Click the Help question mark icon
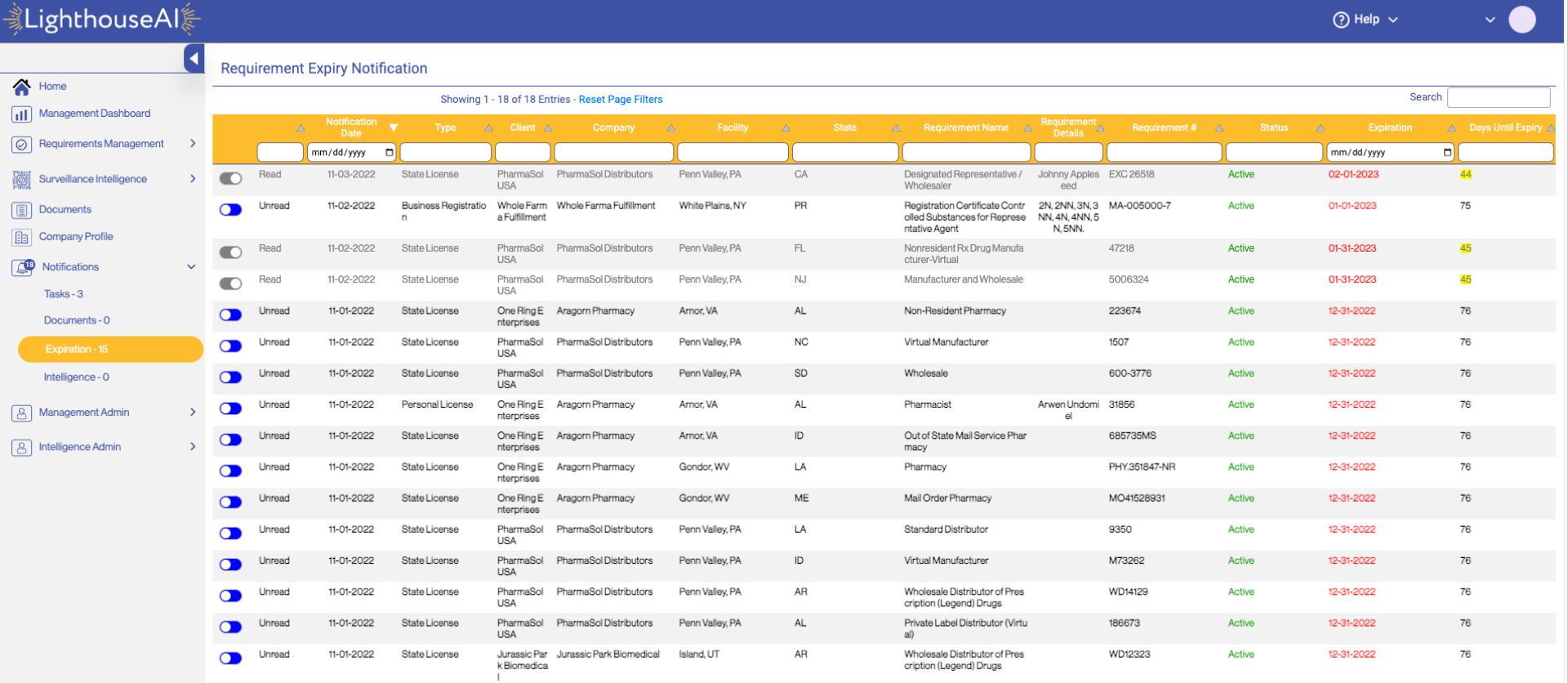Viewport: 1568px width, 683px height. pos(1341,20)
